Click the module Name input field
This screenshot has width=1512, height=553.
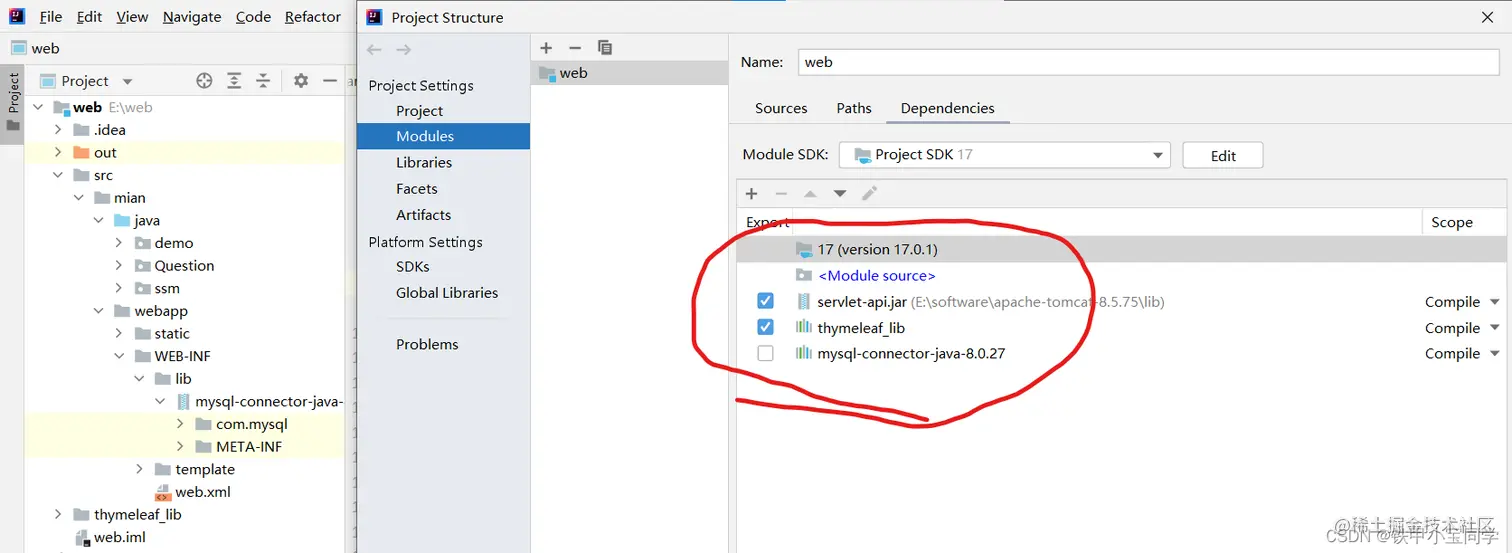pos(1151,62)
